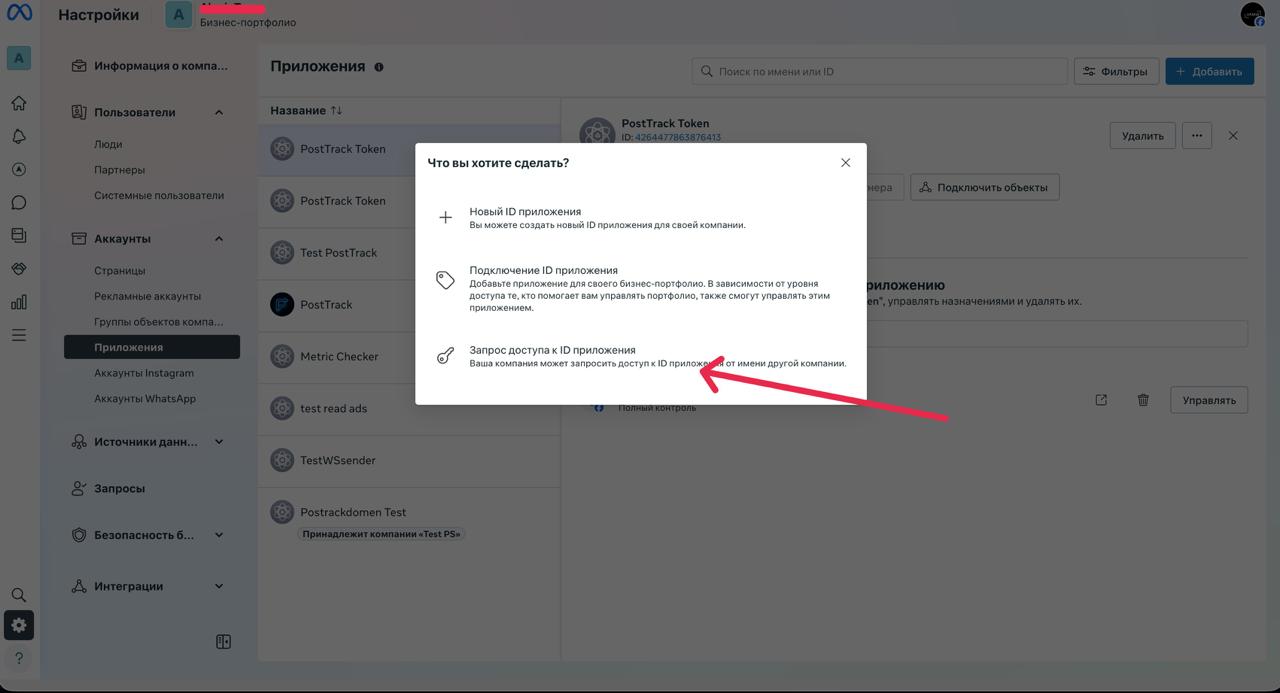Click the 'Поиск по имени или ID' field
This screenshot has height=693, width=1280.
pos(880,71)
